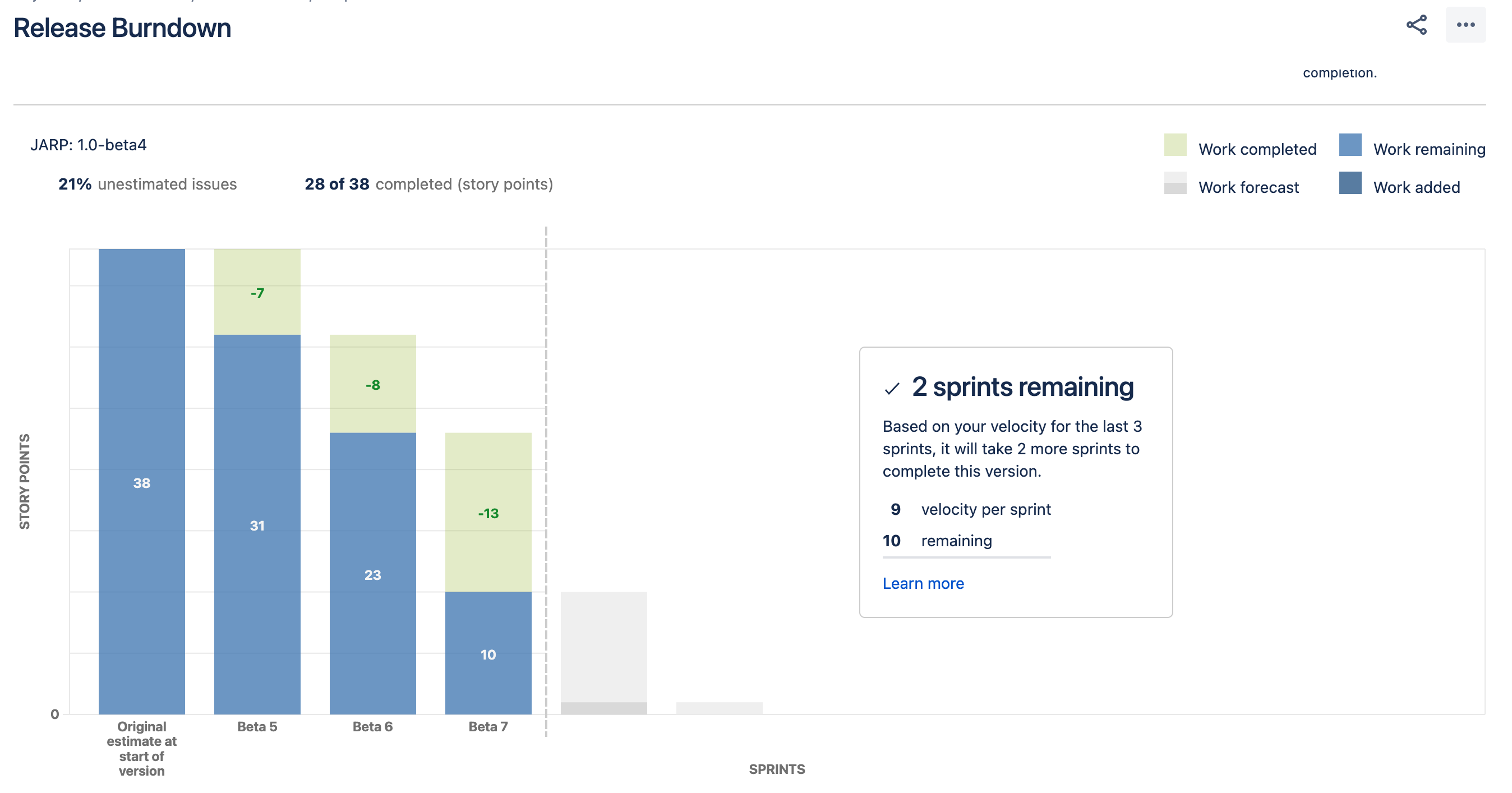Click the 21% unestimated issues text
Screen dimensions: 1512x793
[x=147, y=185]
